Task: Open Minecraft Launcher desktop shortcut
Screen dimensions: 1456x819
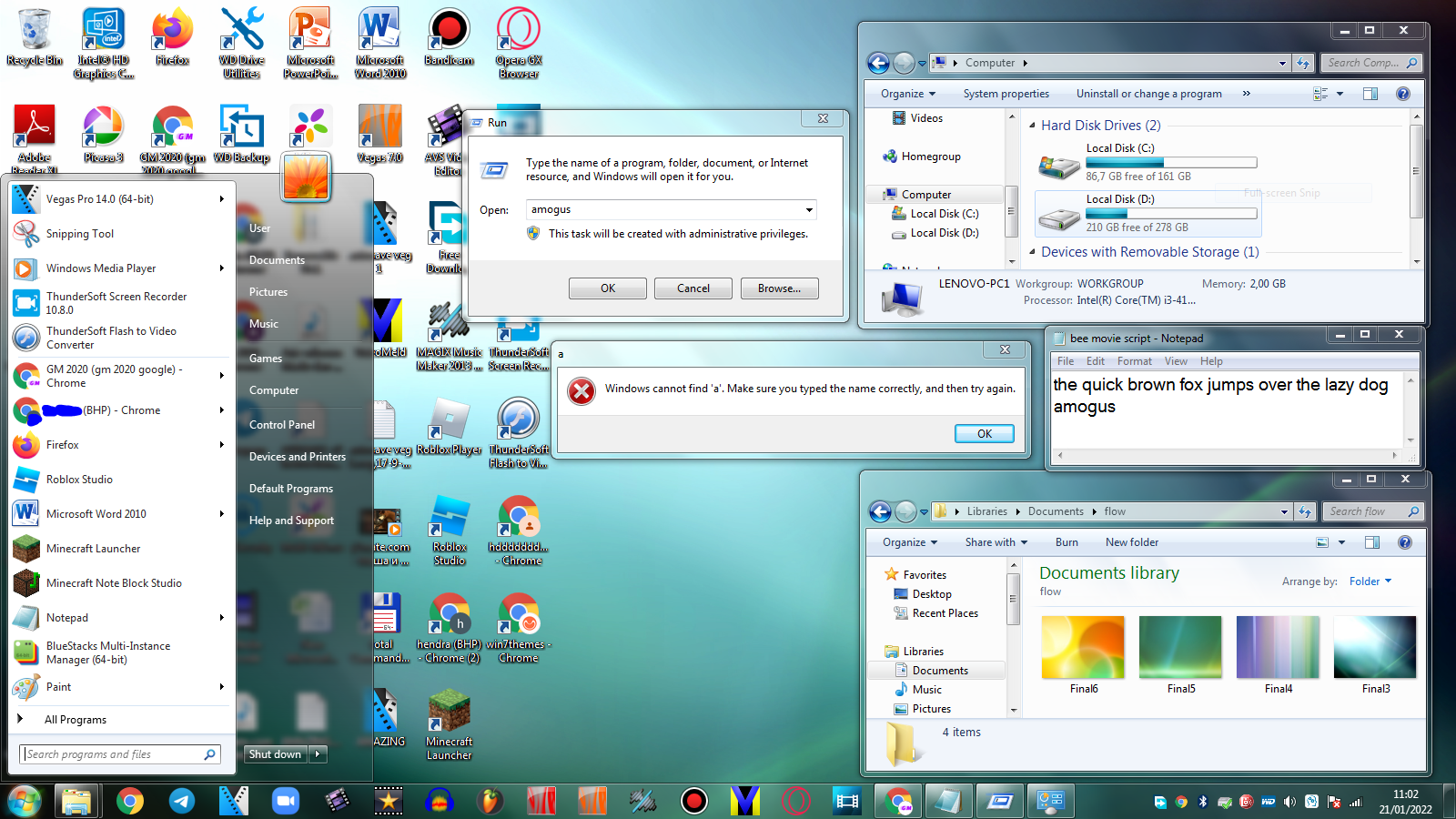Action: click(x=450, y=725)
